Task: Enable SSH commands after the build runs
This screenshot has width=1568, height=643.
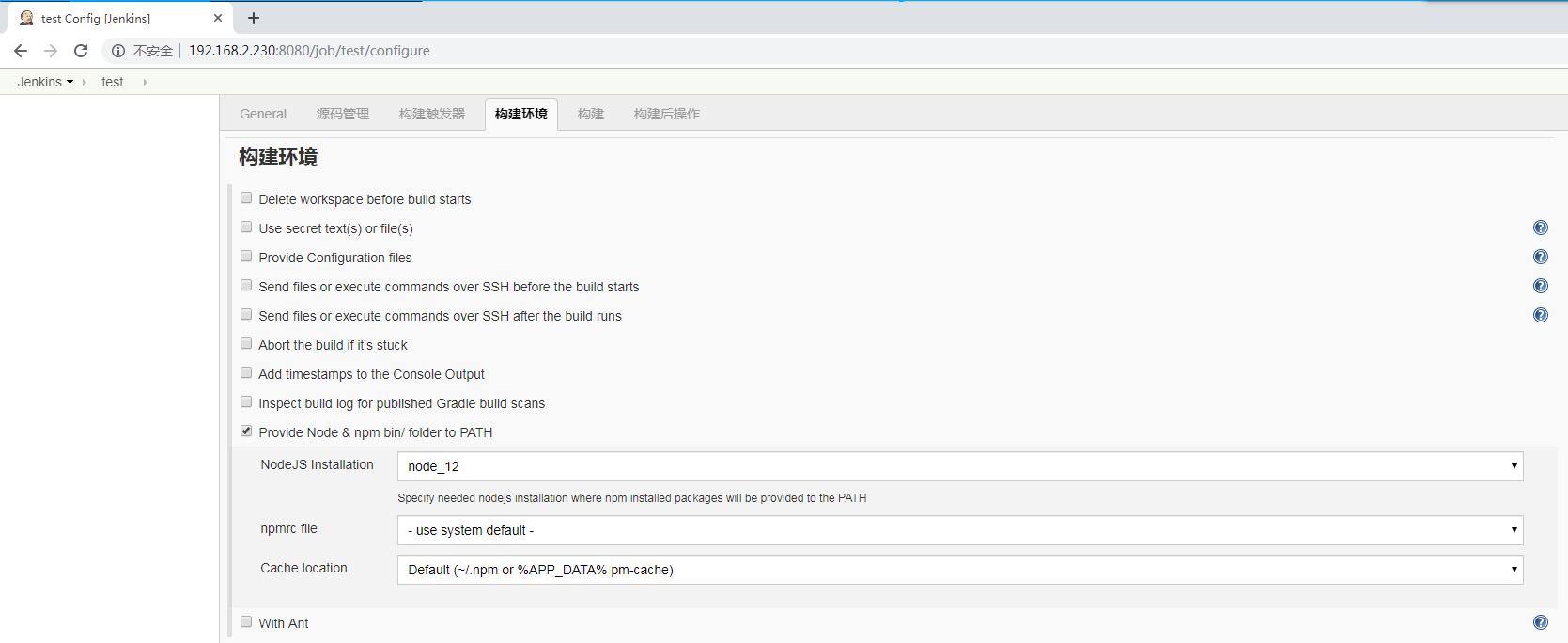Action: [246, 315]
